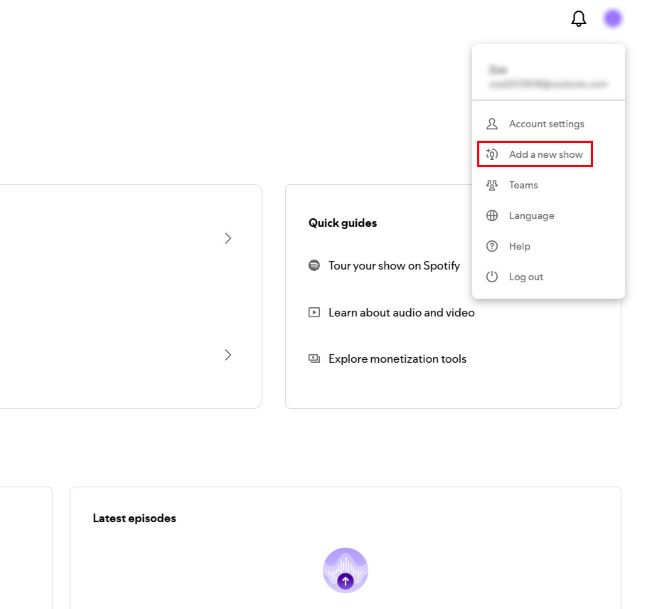Click the Spotify logo icon in Quick guides
The image size is (650, 609).
314,265
